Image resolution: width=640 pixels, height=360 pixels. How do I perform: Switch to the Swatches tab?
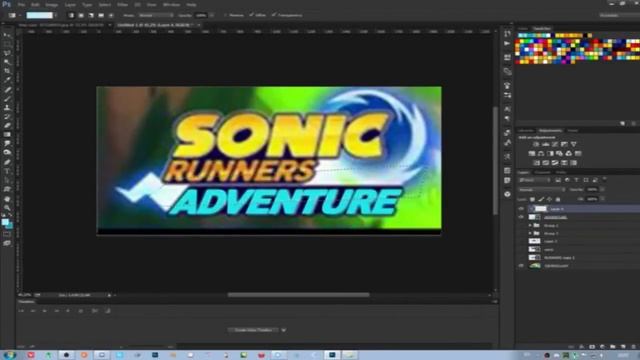click(542, 29)
